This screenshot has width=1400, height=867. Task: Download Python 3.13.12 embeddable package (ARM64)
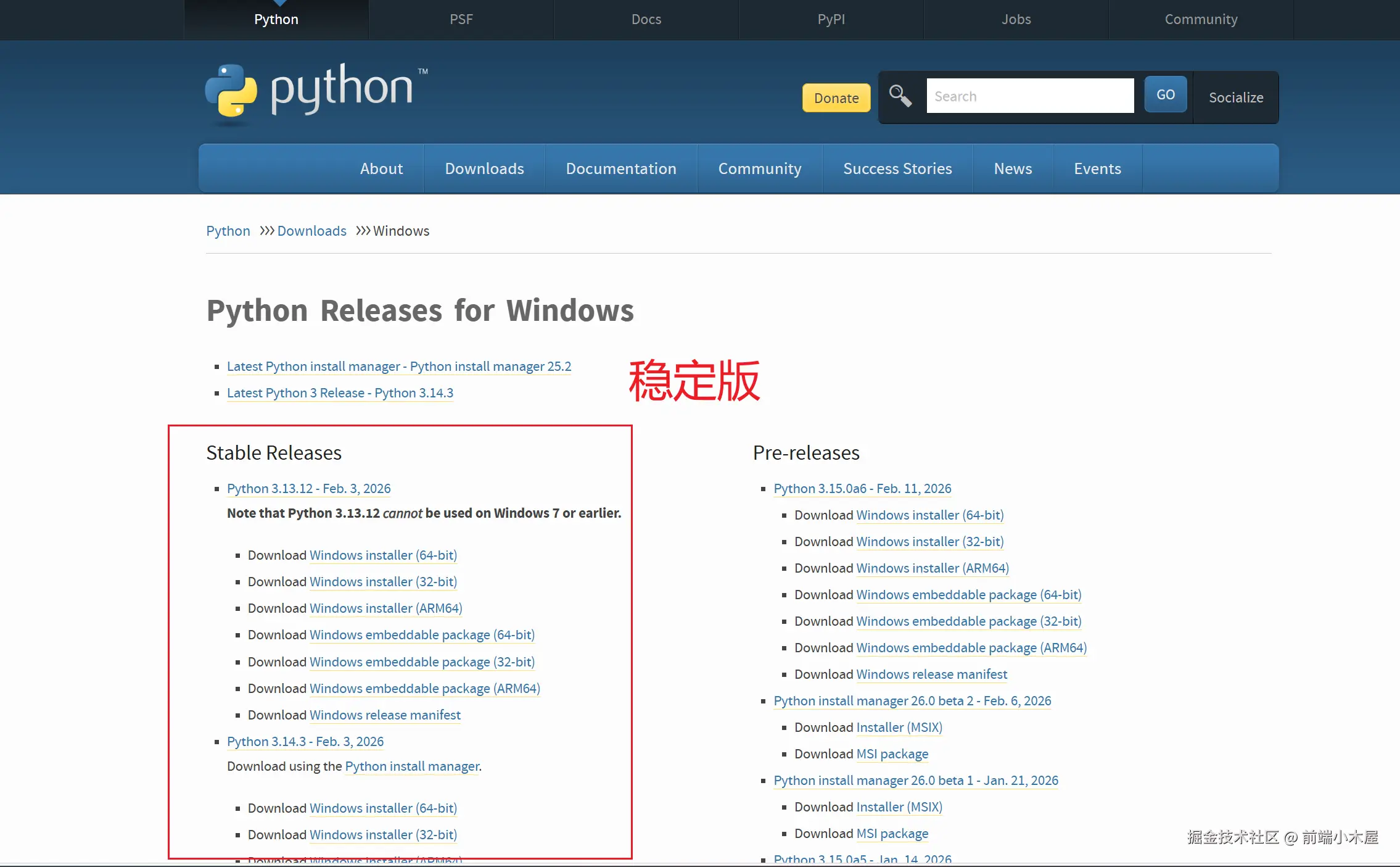[x=424, y=689]
